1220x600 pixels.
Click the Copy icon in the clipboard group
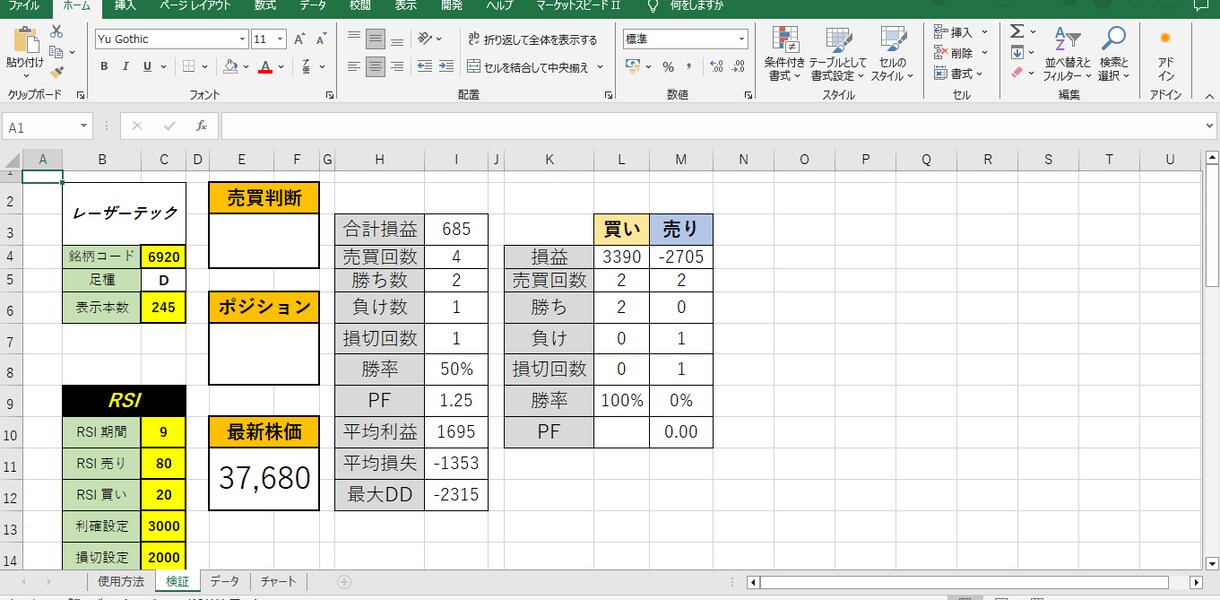(55, 52)
